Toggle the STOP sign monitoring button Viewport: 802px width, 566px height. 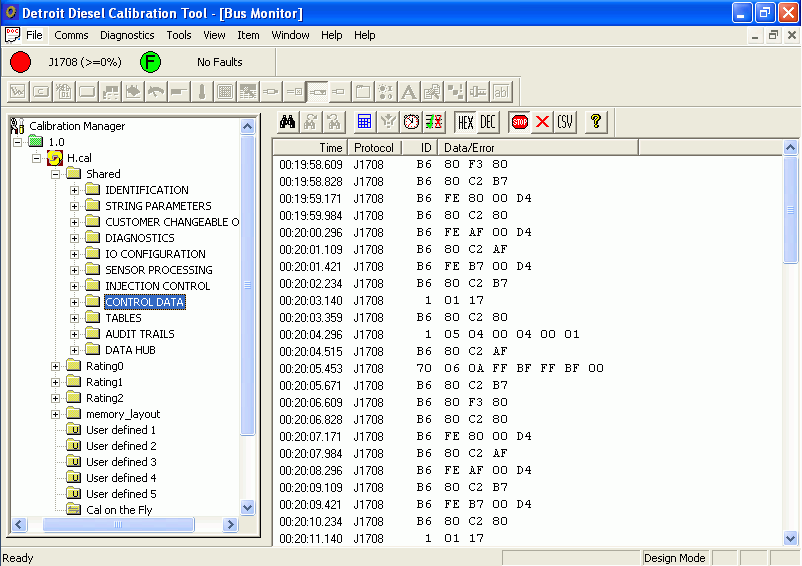[x=520, y=122]
